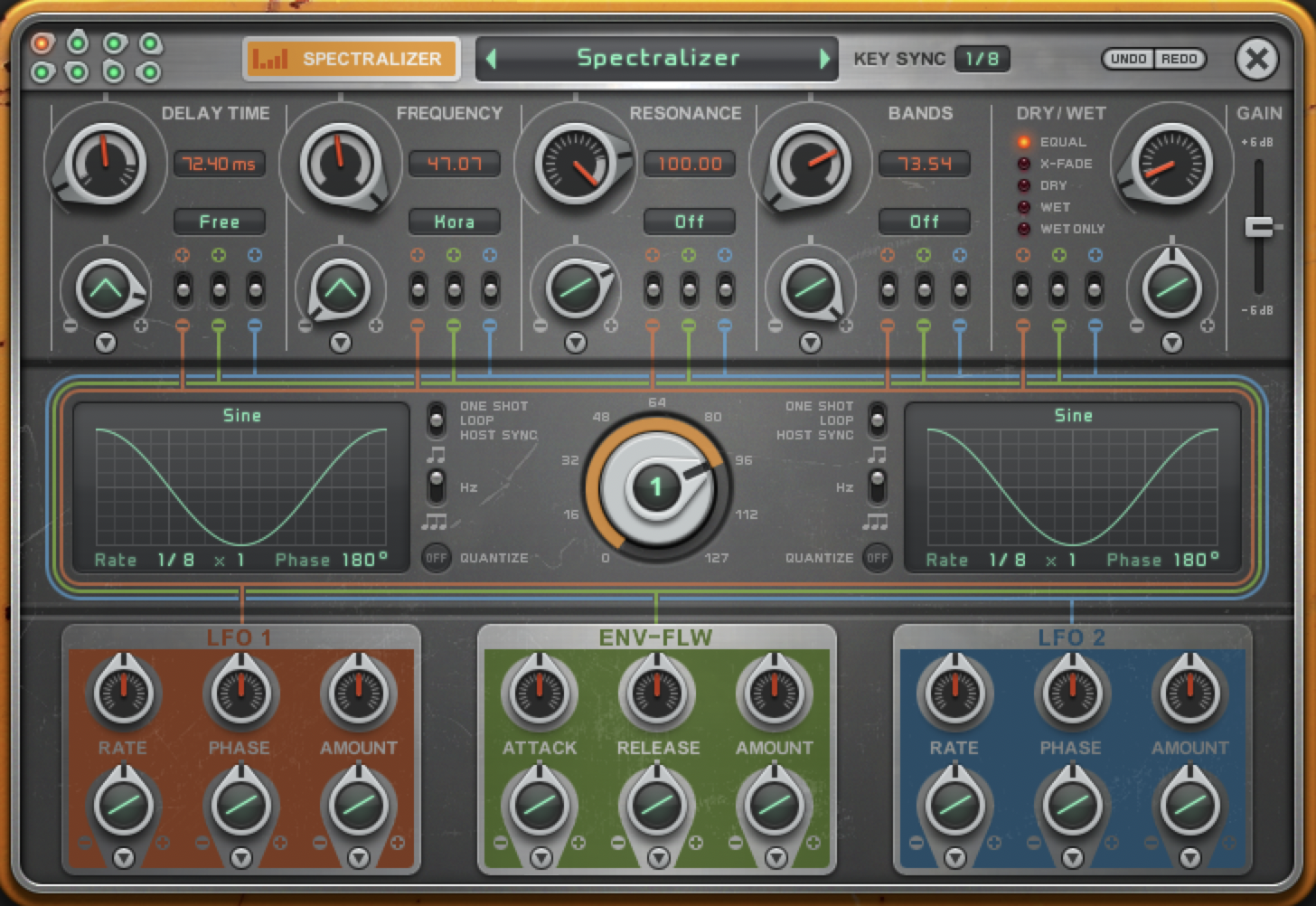
Task: Toggle Delay Time LFO 1 red switch
Action: tap(183, 290)
